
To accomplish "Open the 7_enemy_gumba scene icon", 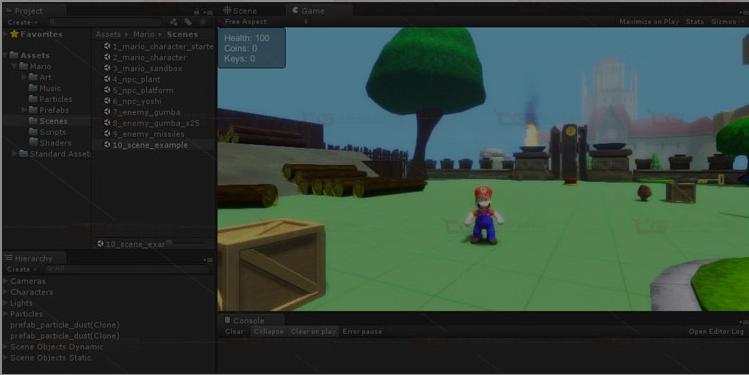I will pyautogui.click(x=107, y=112).
